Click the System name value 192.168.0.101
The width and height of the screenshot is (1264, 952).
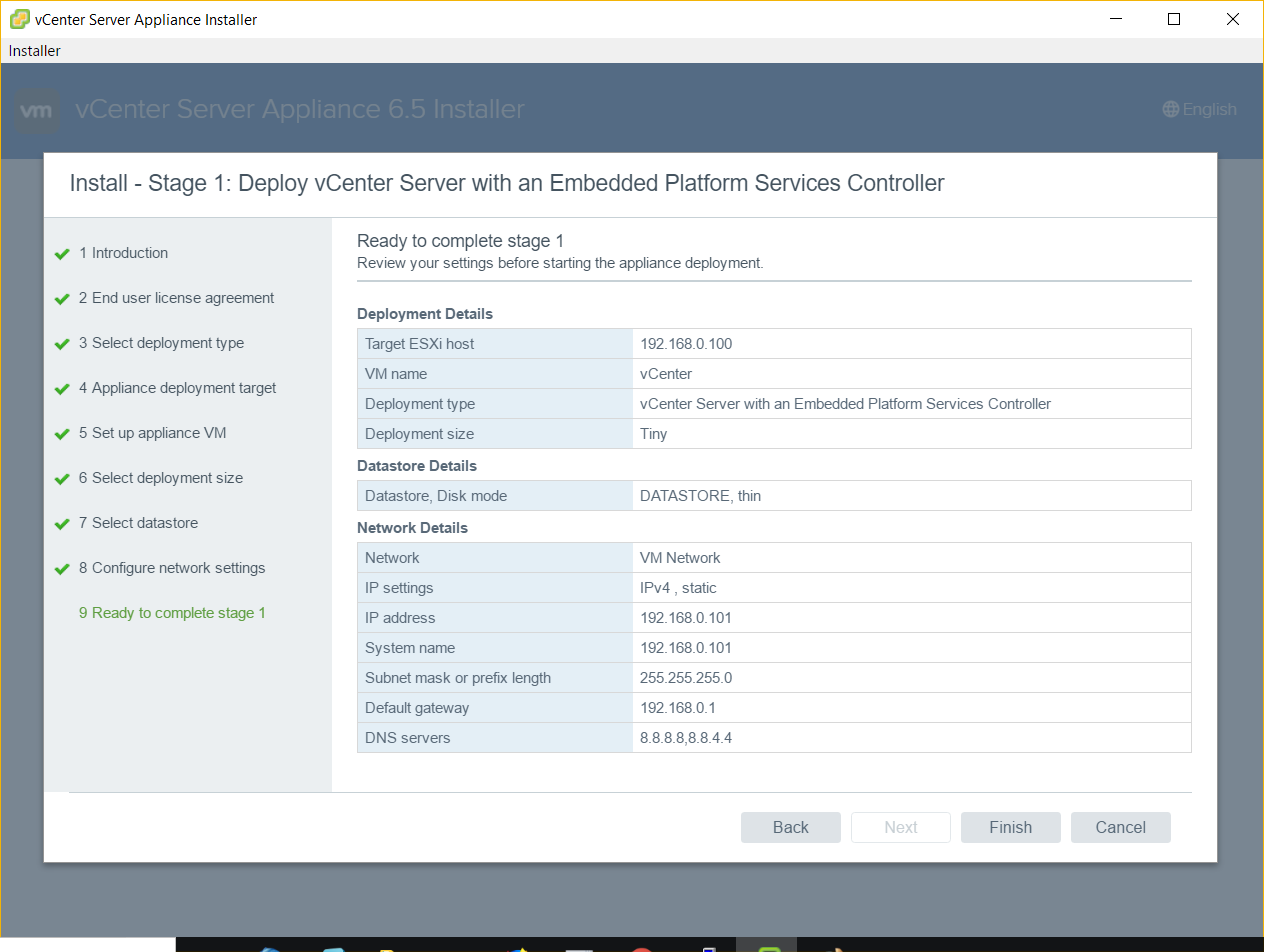click(x=686, y=648)
